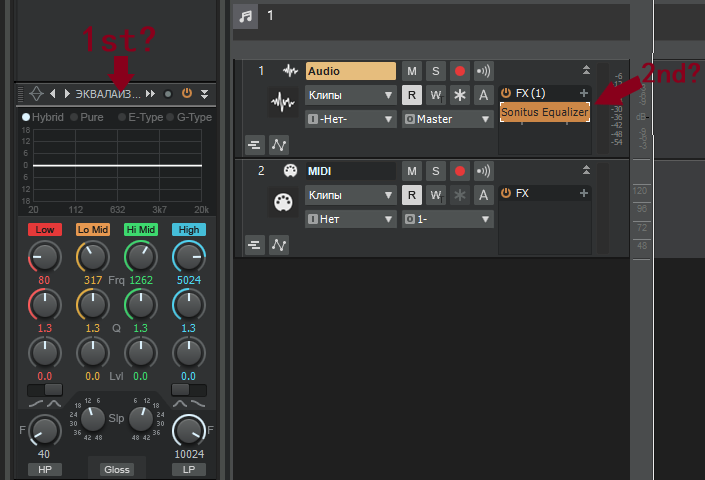Solo the MIDI track
The width and height of the screenshot is (705, 480).
coord(436,171)
